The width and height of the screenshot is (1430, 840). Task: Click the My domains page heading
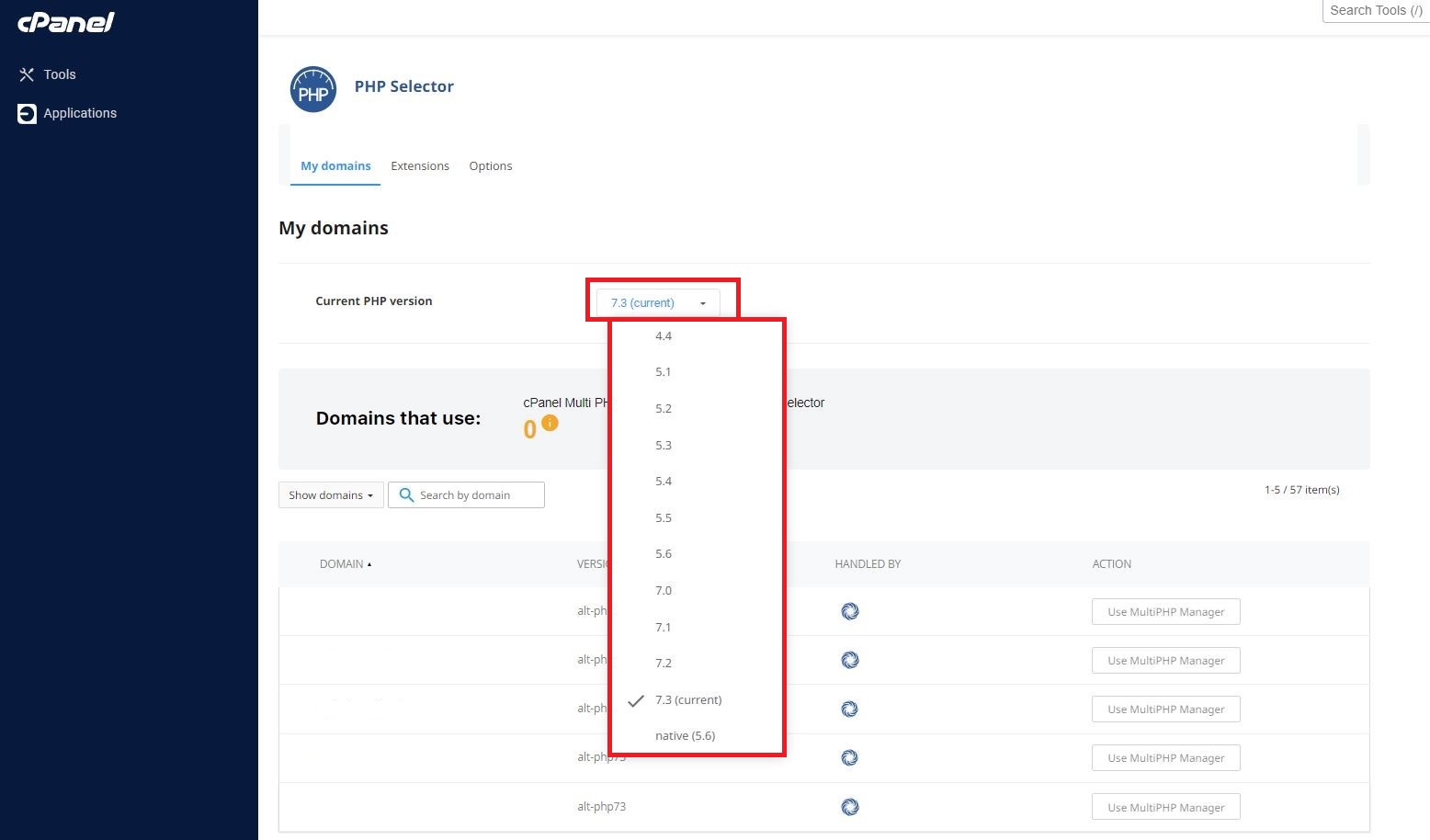click(x=334, y=228)
